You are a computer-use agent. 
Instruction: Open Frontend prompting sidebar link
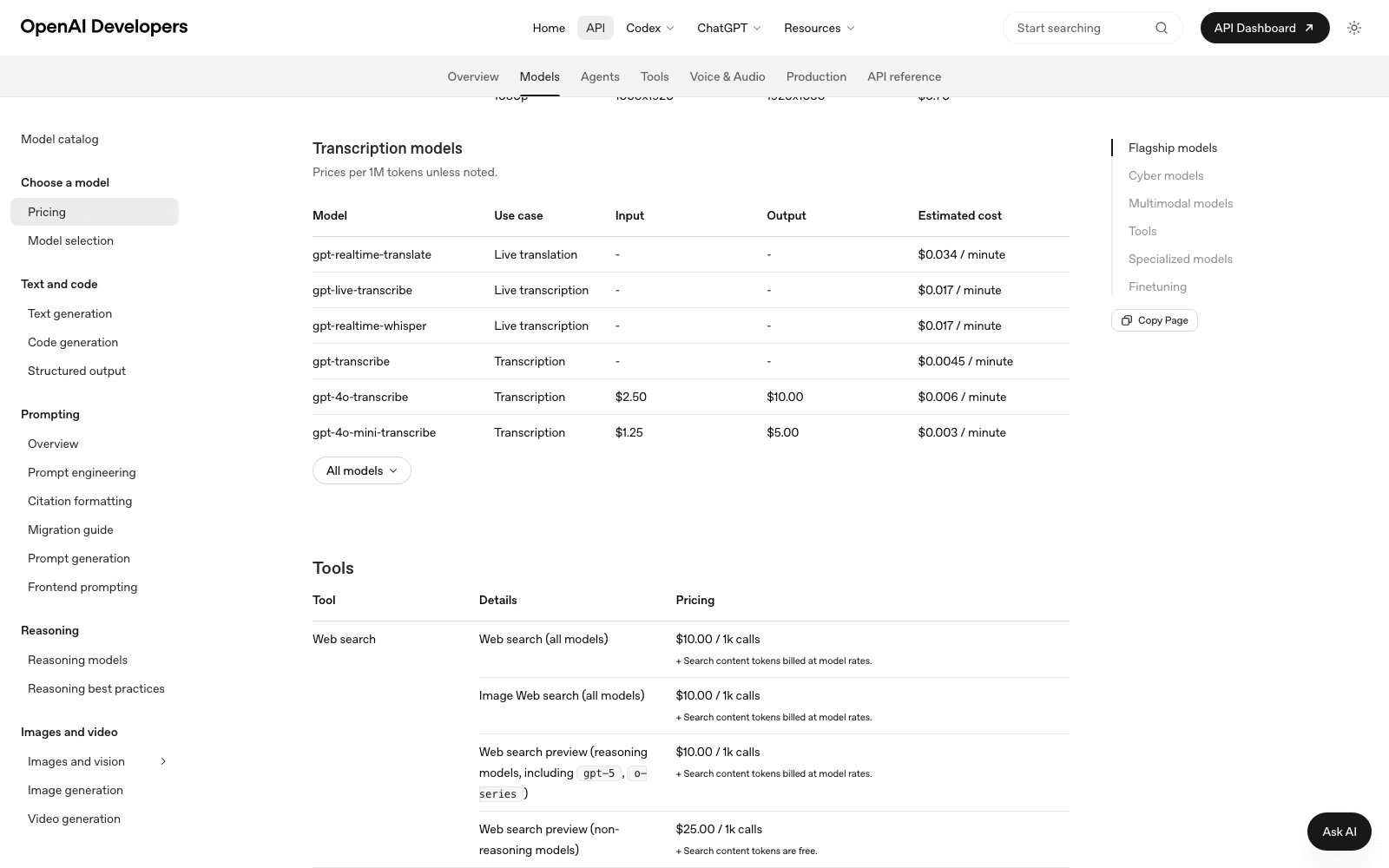click(82, 587)
